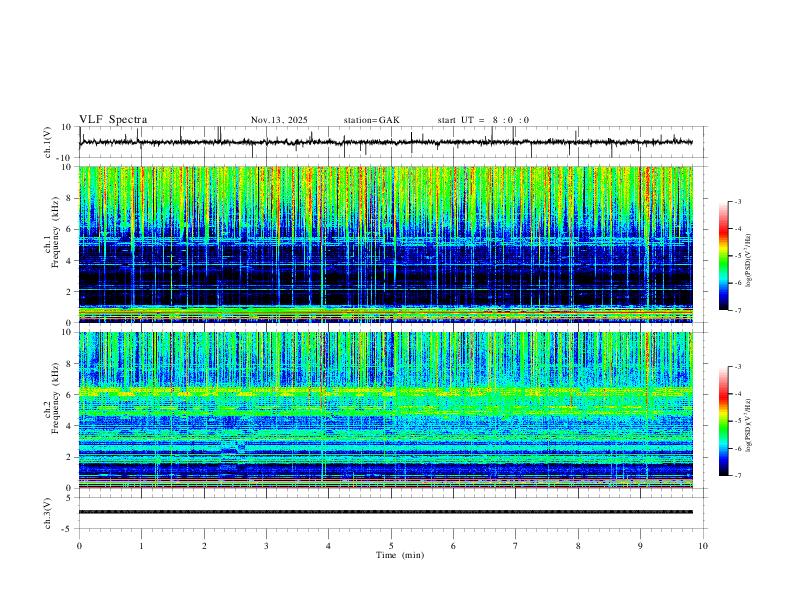
Task: Click the time axis tick label "2"
Action: point(204,546)
